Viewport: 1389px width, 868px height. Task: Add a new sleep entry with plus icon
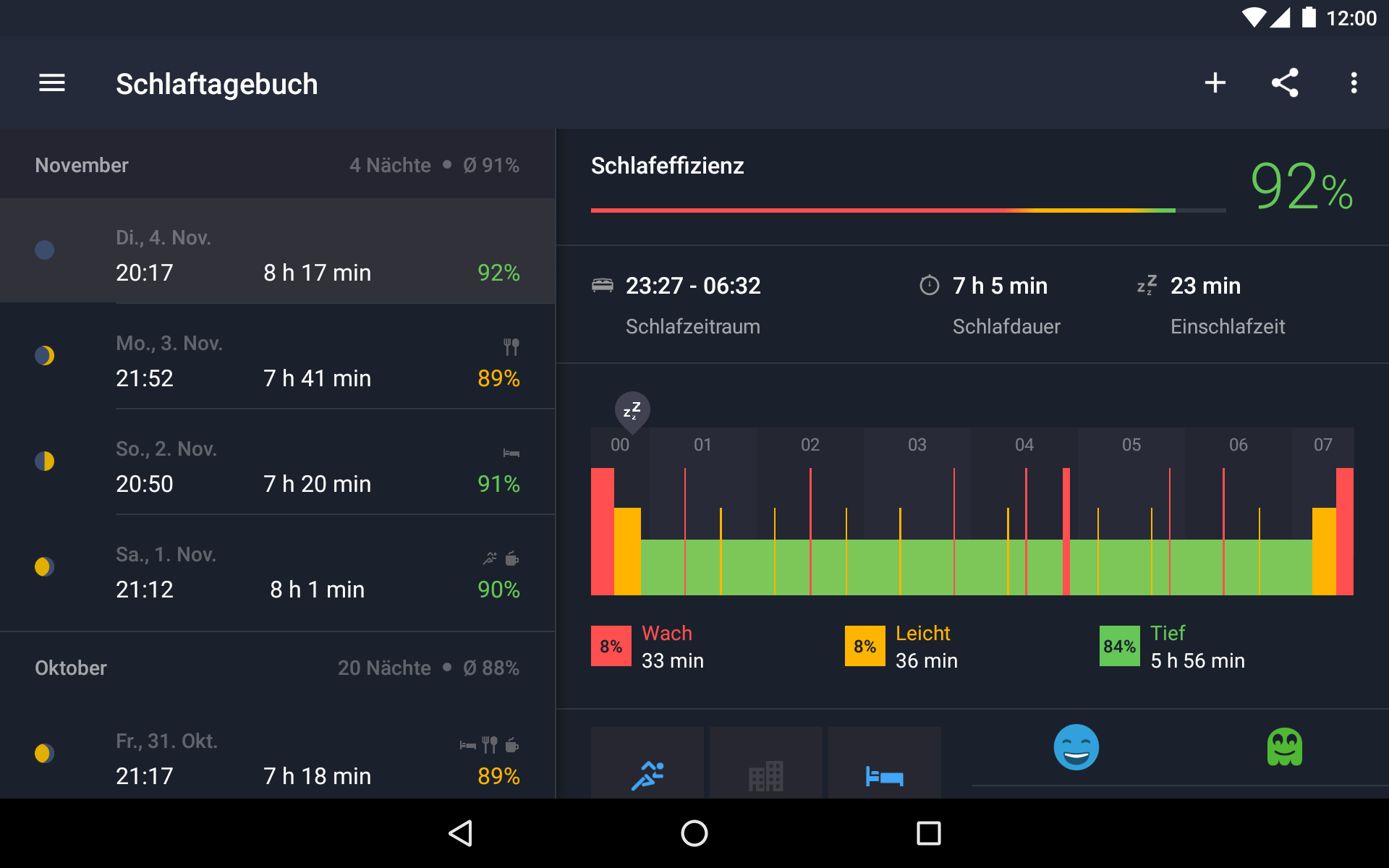pyautogui.click(x=1215, y=83)
